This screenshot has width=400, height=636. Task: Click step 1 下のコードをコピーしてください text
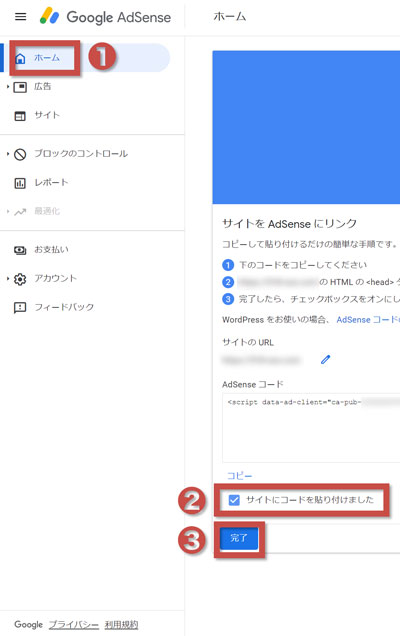pos(303,265)
